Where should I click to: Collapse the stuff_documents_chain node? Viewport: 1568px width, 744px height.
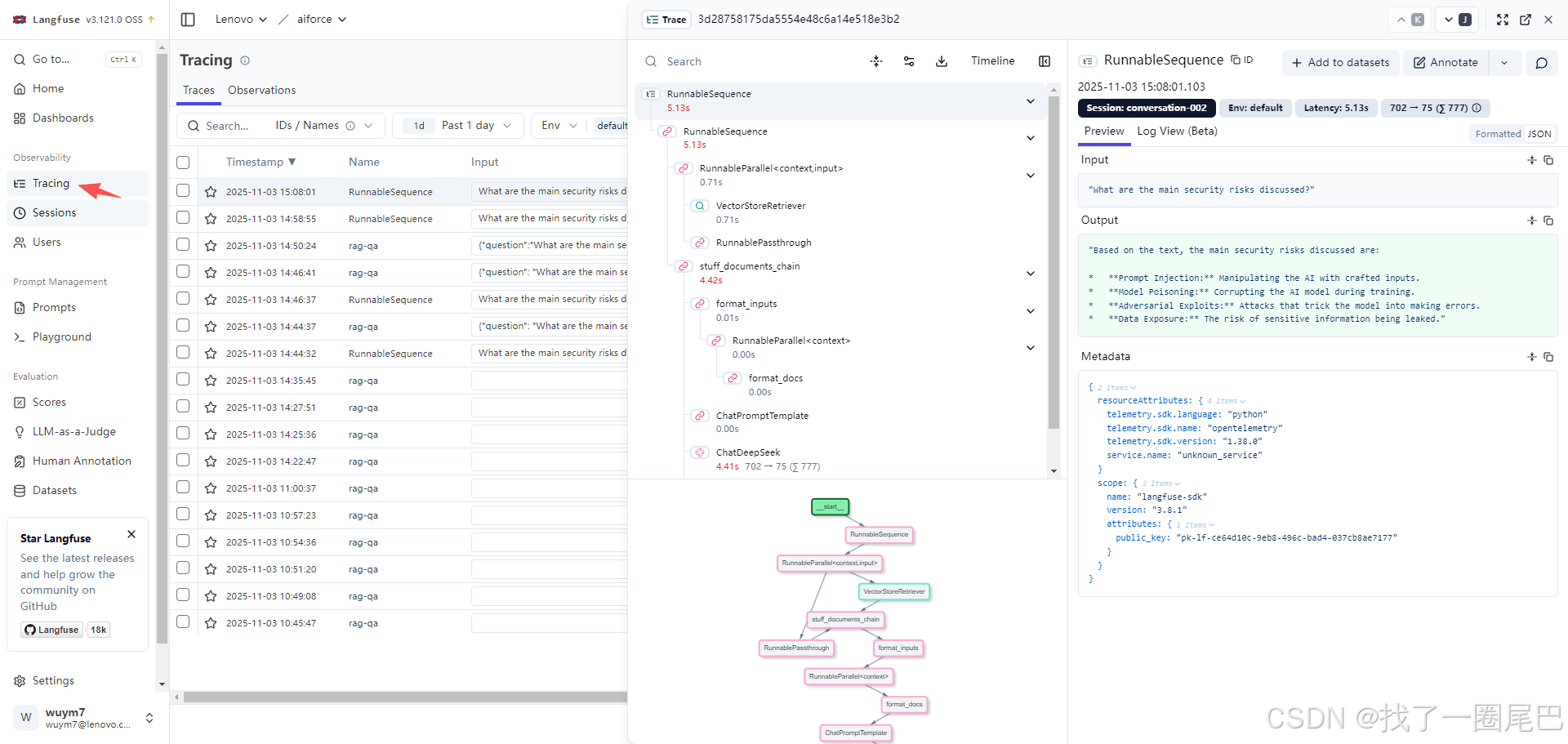(1031, 274)
